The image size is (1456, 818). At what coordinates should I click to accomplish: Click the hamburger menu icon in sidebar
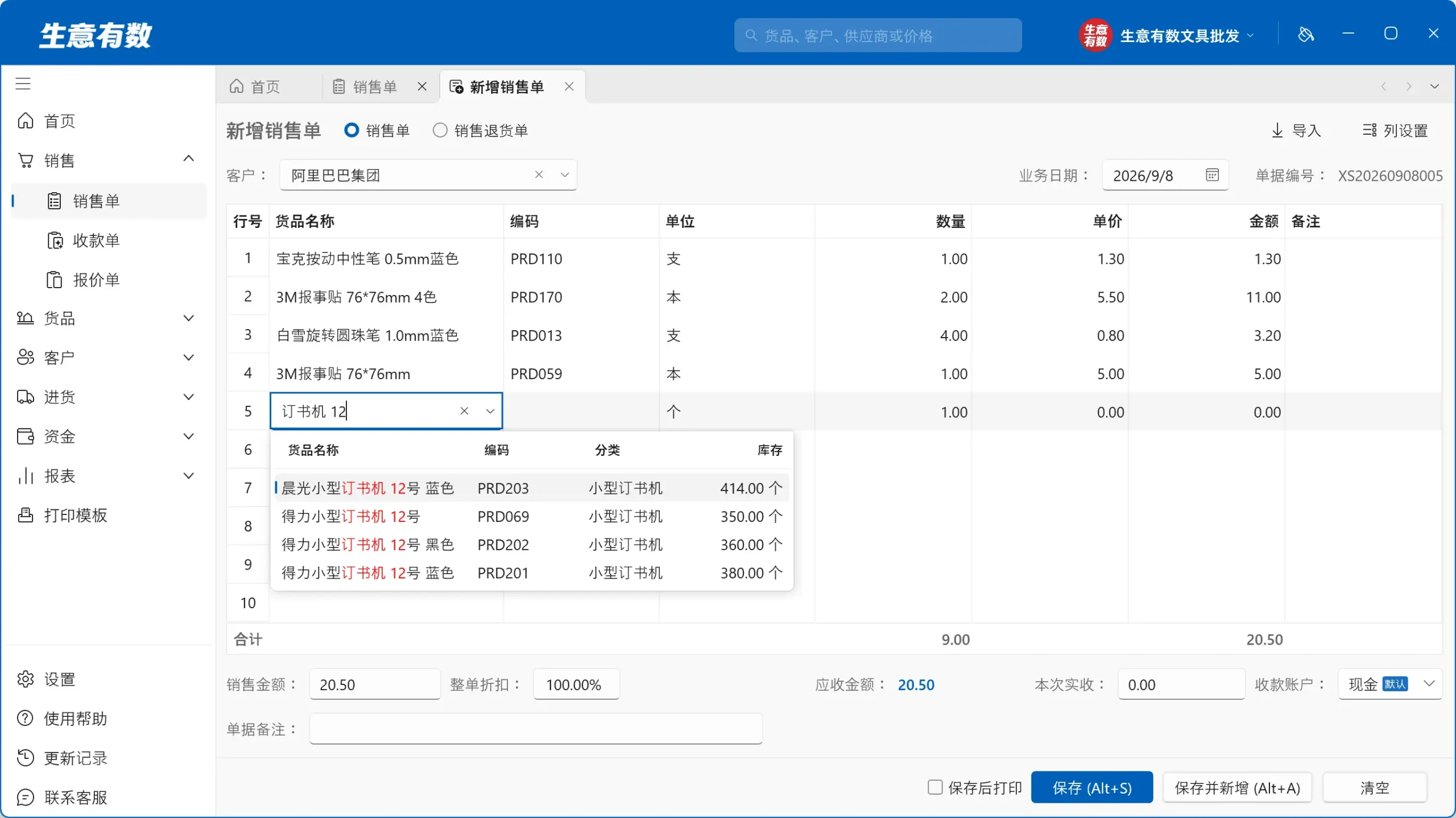(x=23, y=84)
